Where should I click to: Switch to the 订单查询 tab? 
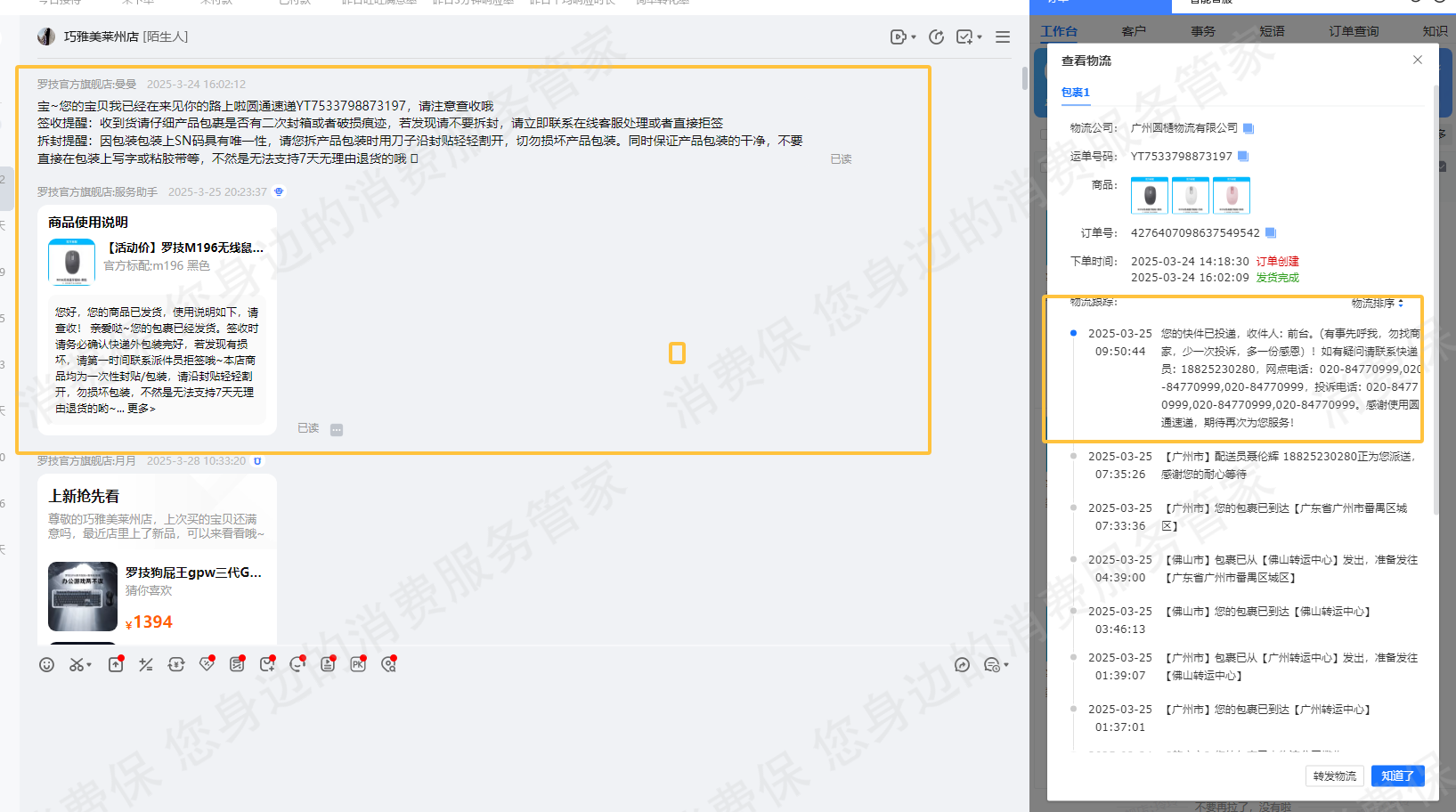[1354, 31]
